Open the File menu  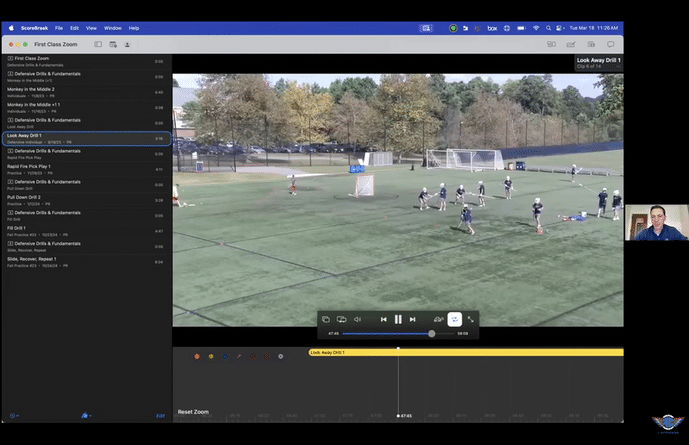(59, 28)
